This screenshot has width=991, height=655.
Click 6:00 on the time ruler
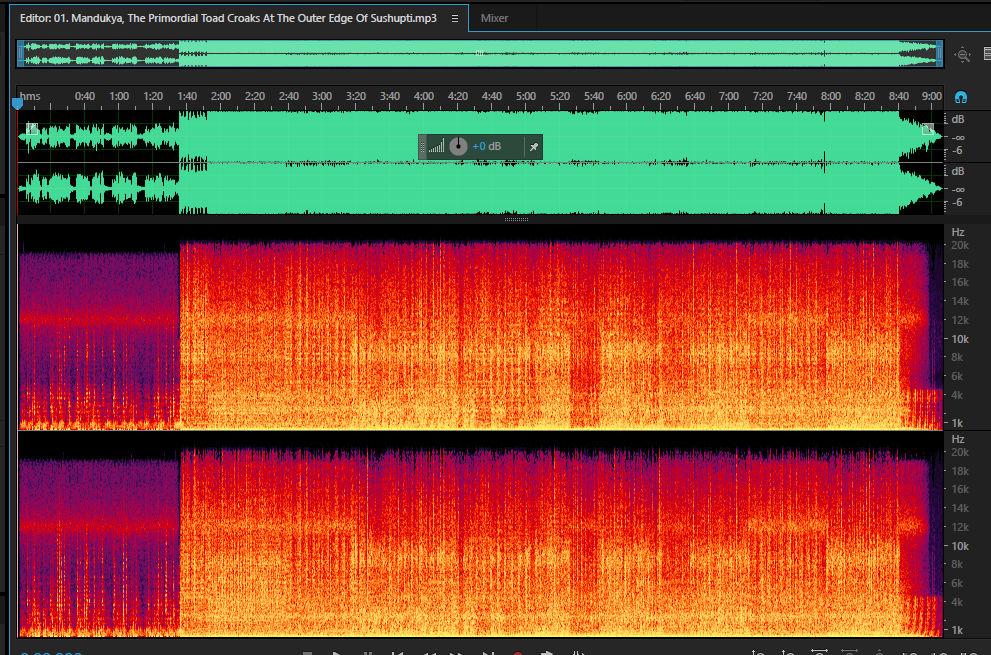[626, 96]
